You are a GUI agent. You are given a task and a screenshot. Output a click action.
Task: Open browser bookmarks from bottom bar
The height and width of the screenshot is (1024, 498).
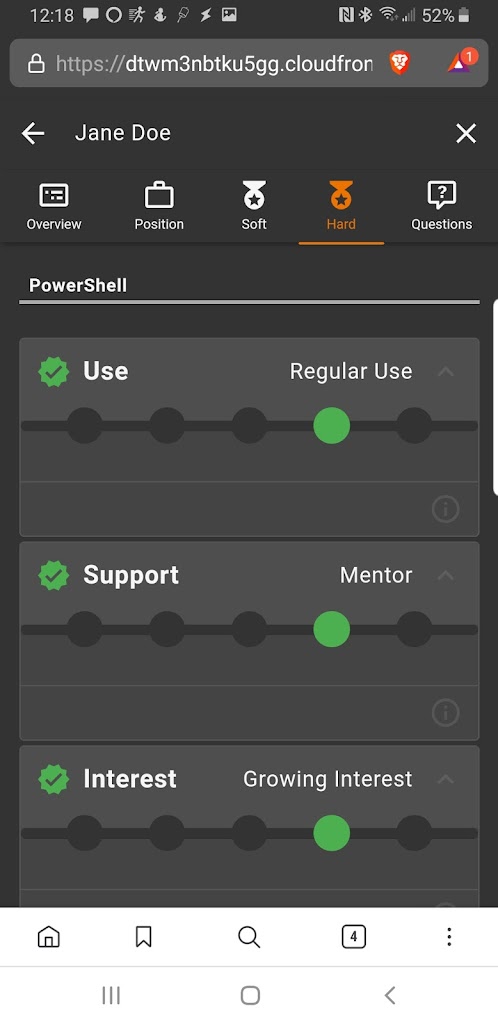[x=144, y=937]
